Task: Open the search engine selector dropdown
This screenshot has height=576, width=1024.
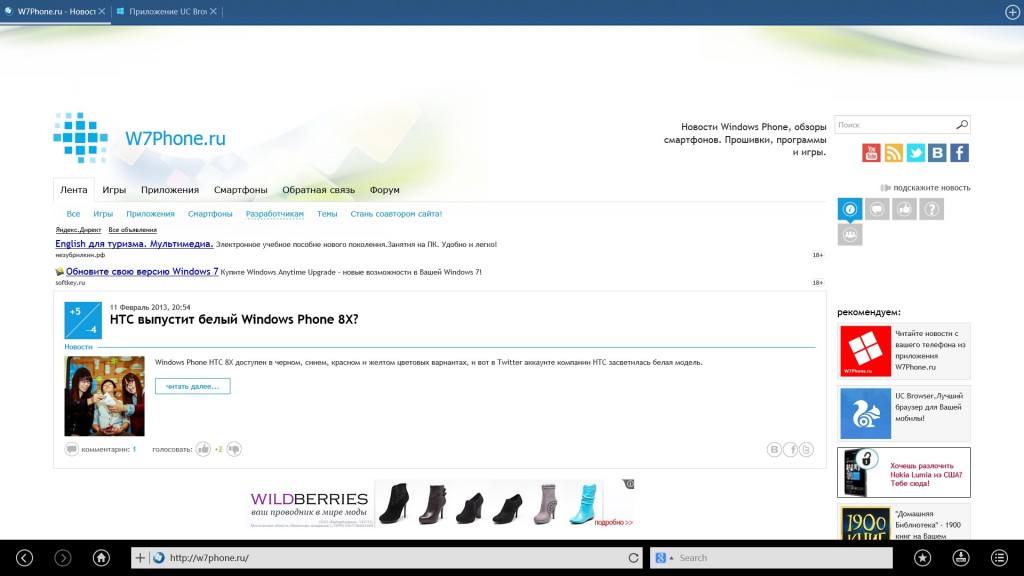Action: pyautogui.click(x=664, y=558)
